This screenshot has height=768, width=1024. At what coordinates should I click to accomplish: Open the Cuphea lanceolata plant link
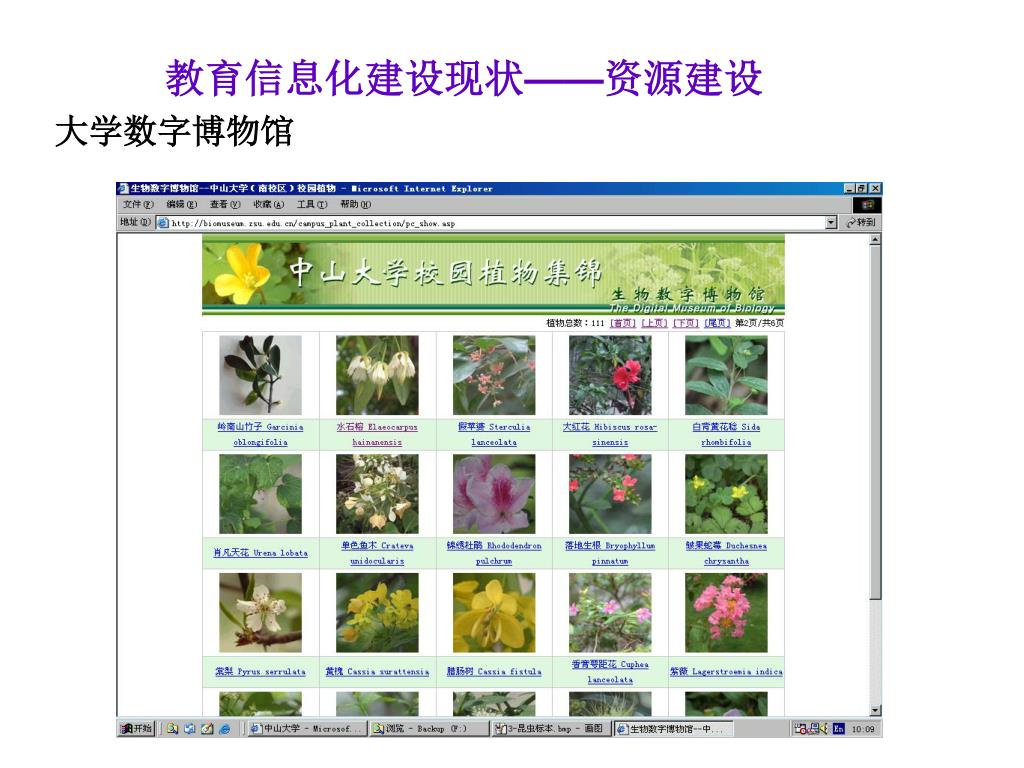pyautogui.click(x=610, y=671)
